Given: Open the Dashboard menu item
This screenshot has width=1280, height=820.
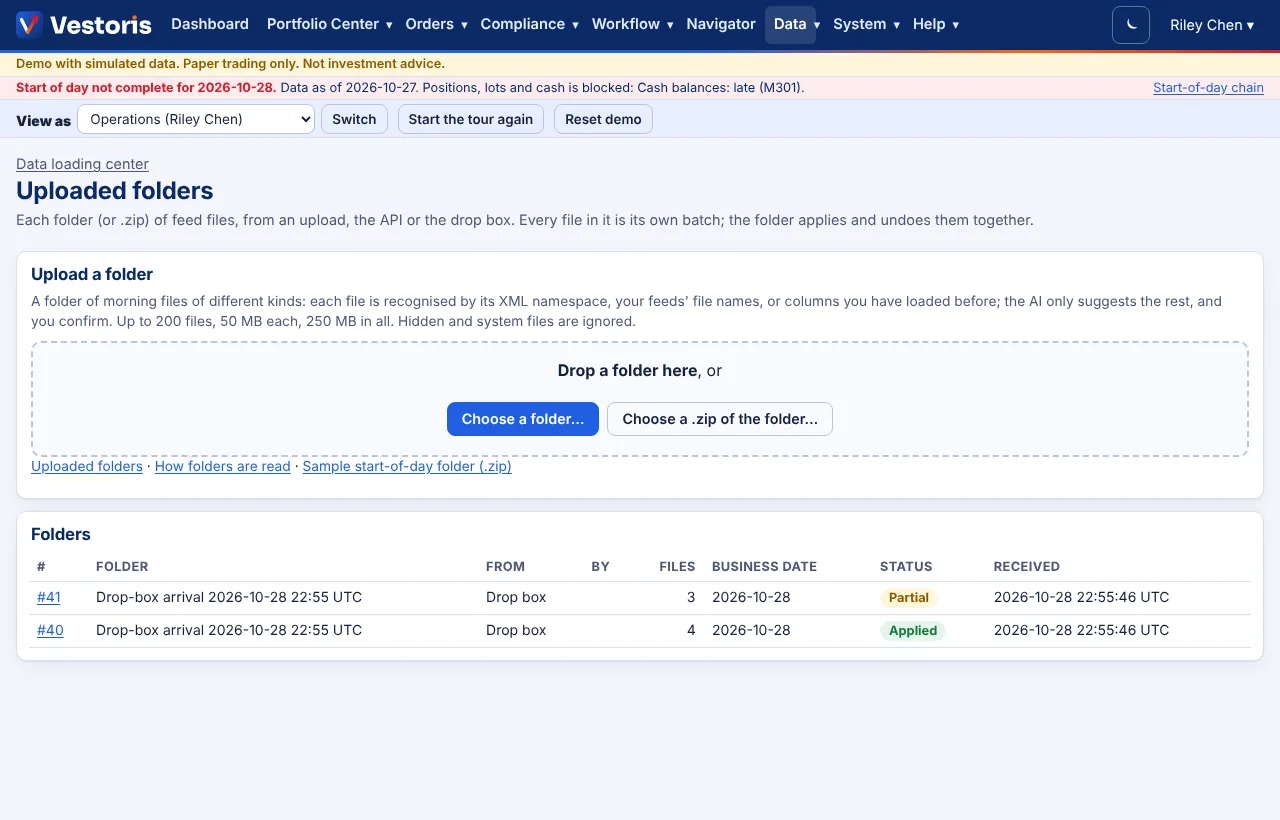Looking at the screenshot, I should [210, 24].
